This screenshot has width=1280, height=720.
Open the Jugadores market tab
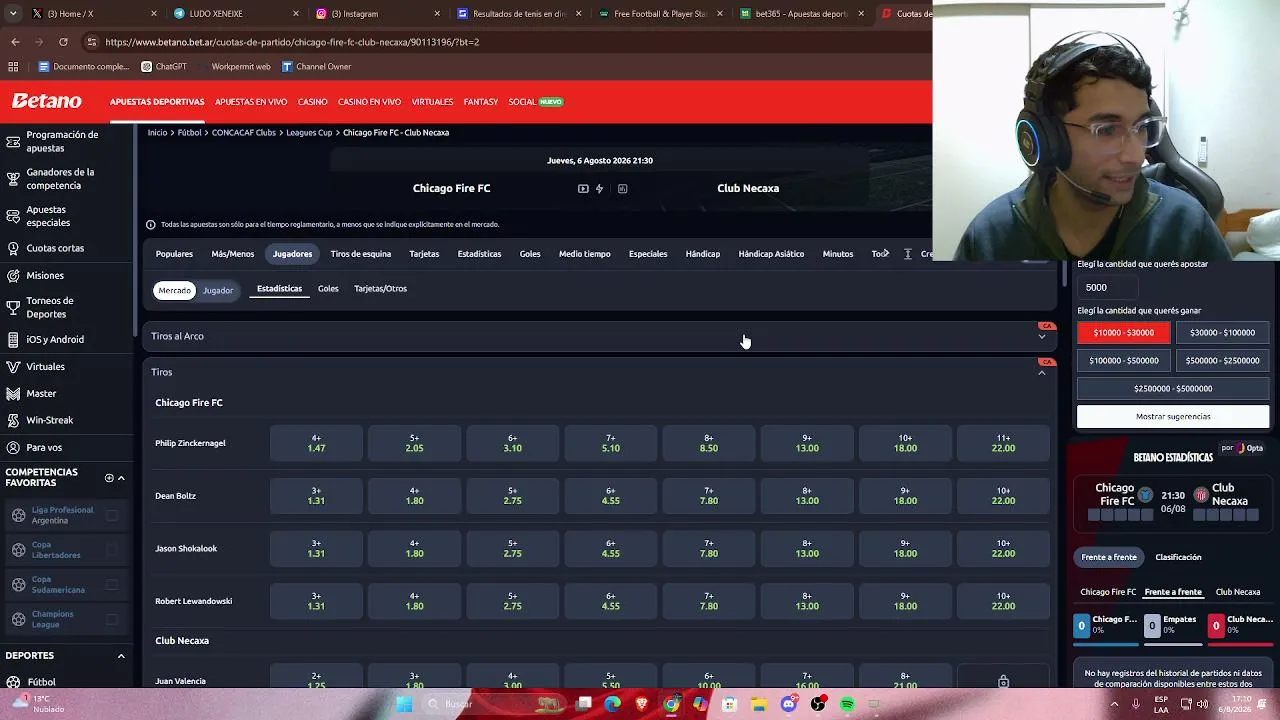coord(292,254)
